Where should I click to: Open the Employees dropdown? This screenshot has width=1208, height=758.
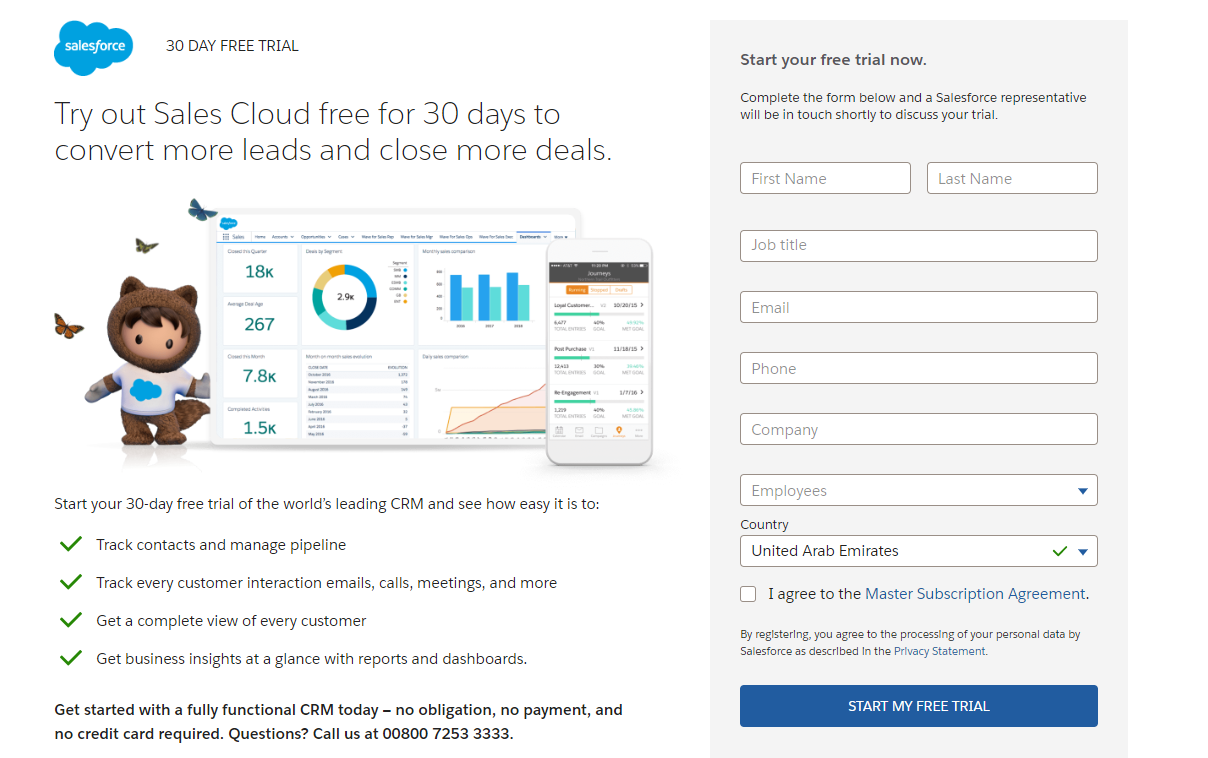(919, 490)
